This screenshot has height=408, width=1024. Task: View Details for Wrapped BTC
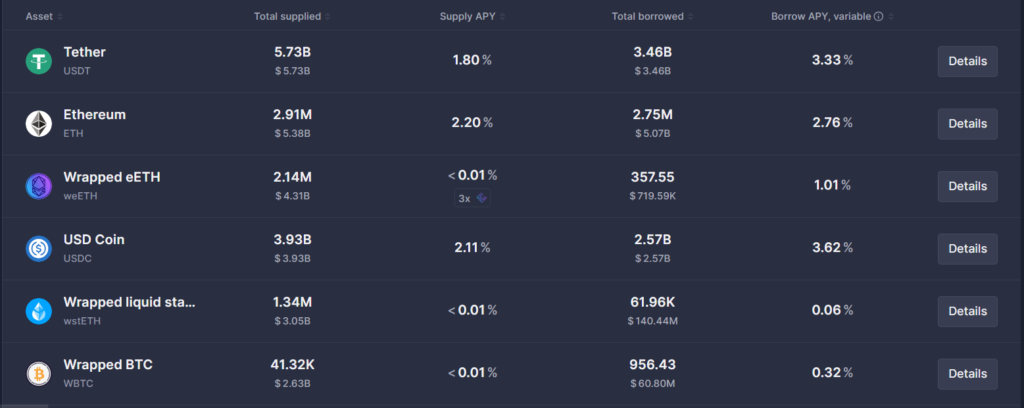[967, 373]
